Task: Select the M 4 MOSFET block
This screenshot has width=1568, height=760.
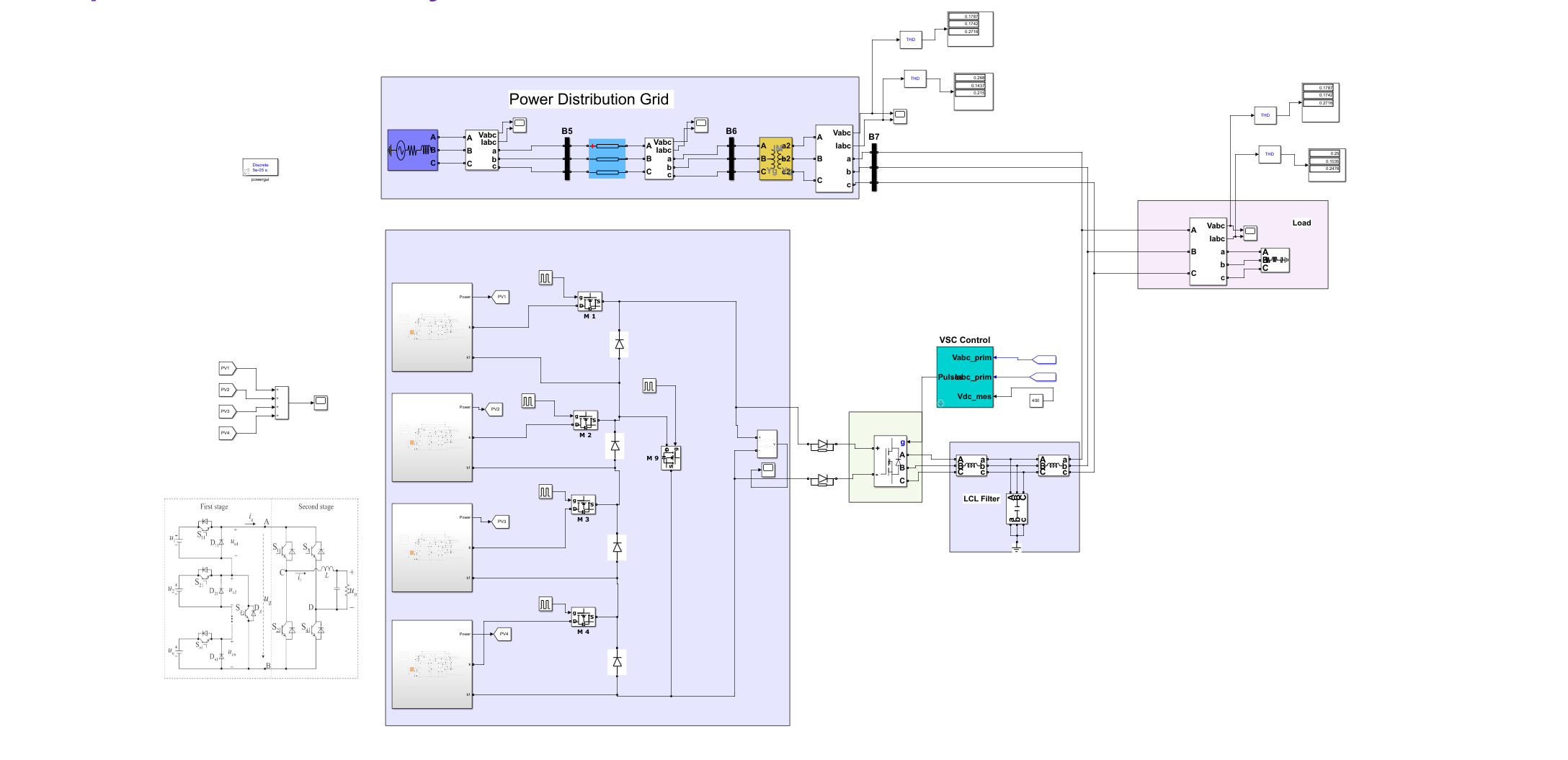Action: 583,617
